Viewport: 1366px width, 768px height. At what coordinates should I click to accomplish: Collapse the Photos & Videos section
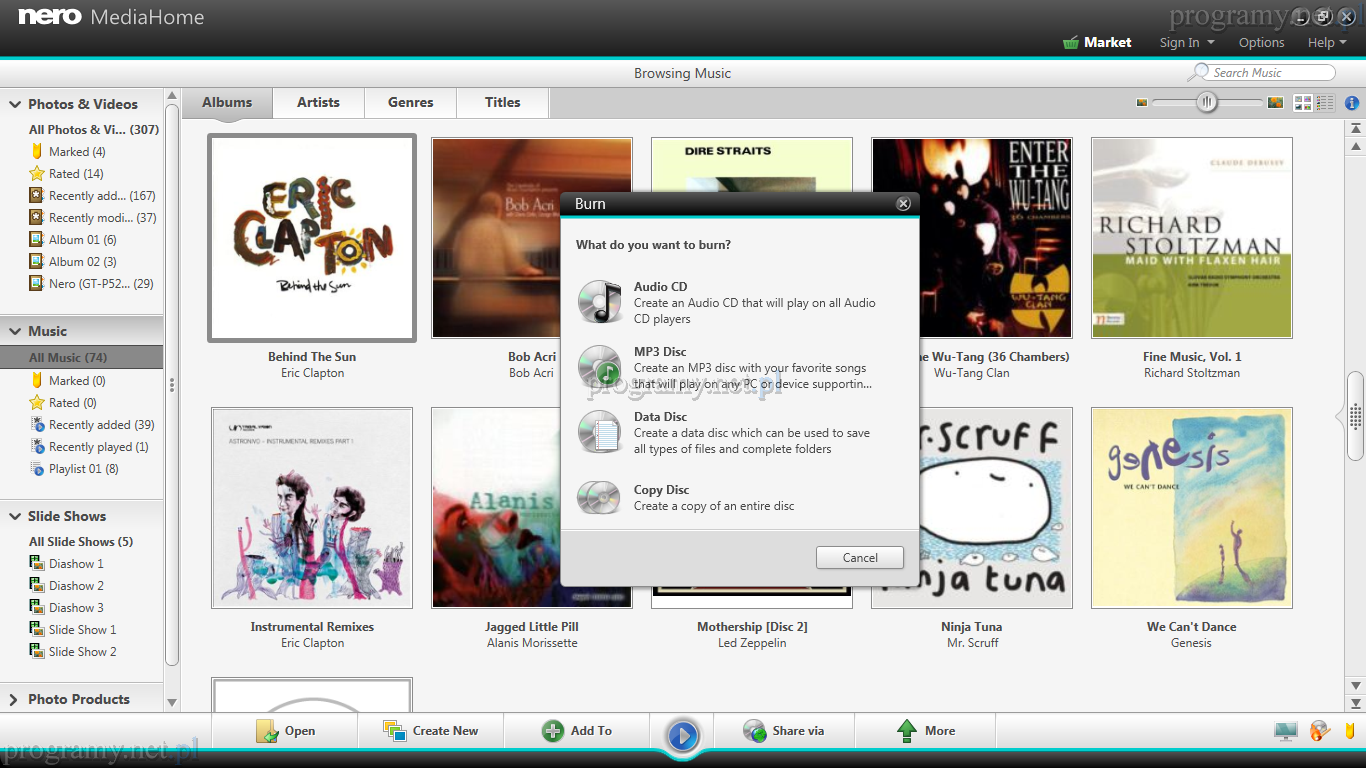[15, 104]
